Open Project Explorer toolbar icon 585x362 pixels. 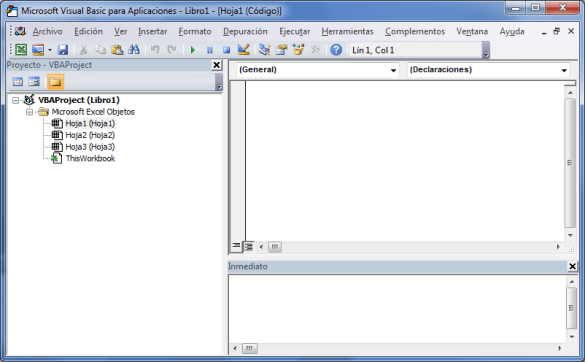point(265,50)
